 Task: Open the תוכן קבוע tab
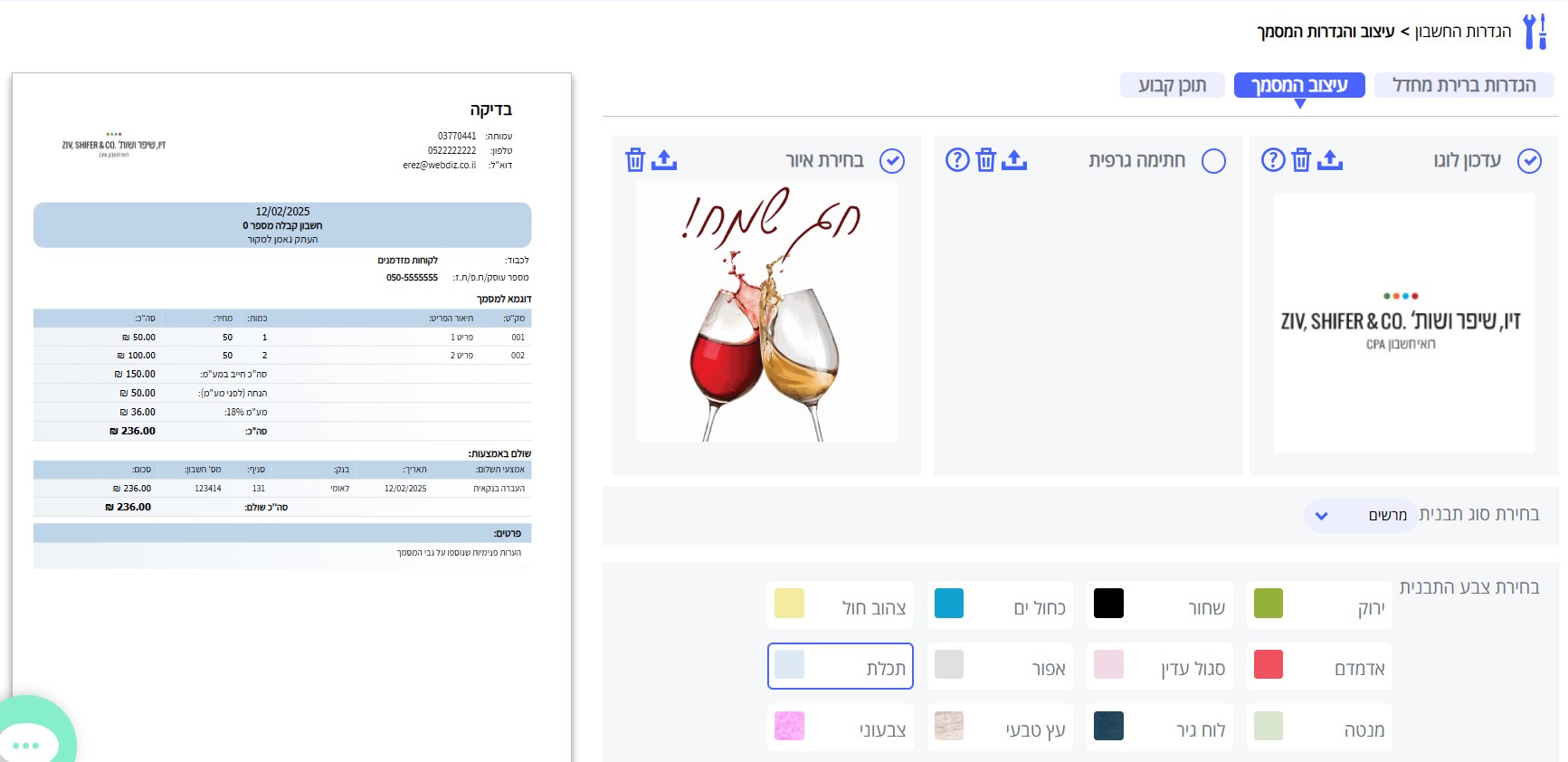[1172, 85]
